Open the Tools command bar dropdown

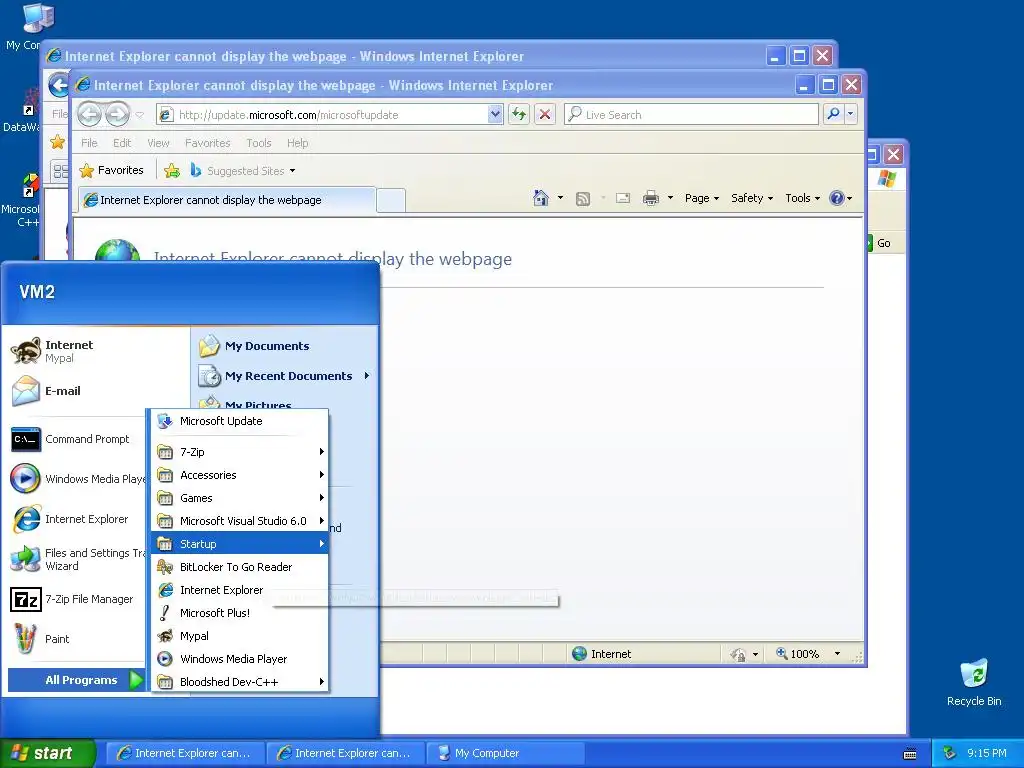803,198
